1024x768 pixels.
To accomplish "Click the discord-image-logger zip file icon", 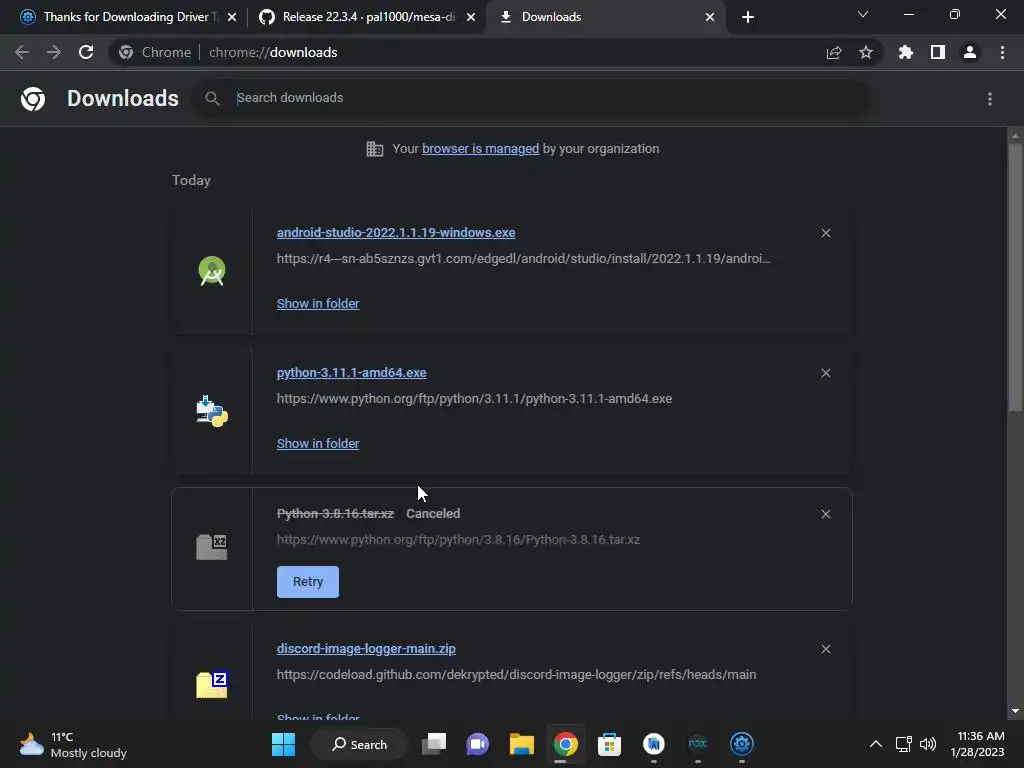I will [212, 684].
